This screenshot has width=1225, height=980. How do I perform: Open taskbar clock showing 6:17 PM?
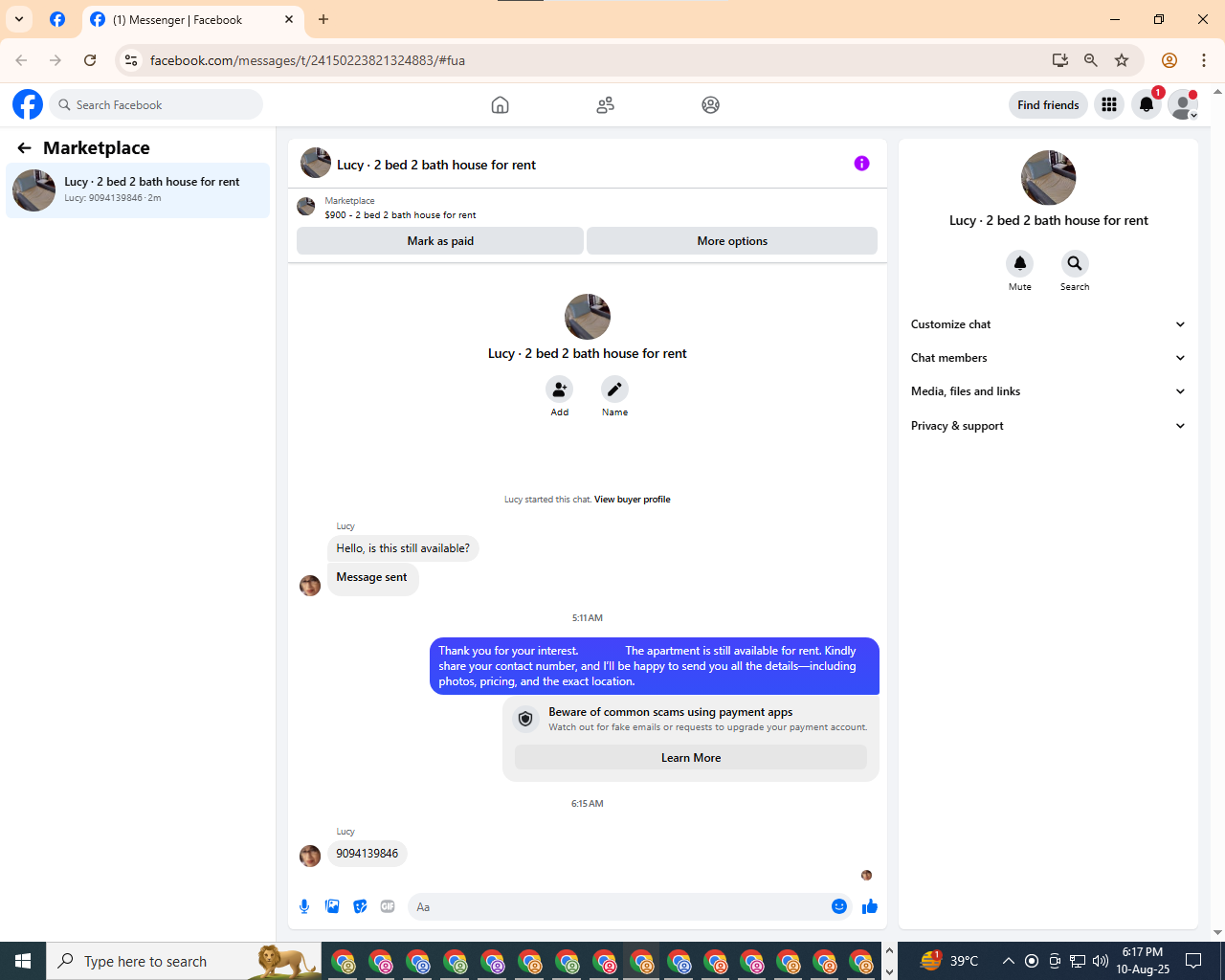click(x=1143, y=961)
